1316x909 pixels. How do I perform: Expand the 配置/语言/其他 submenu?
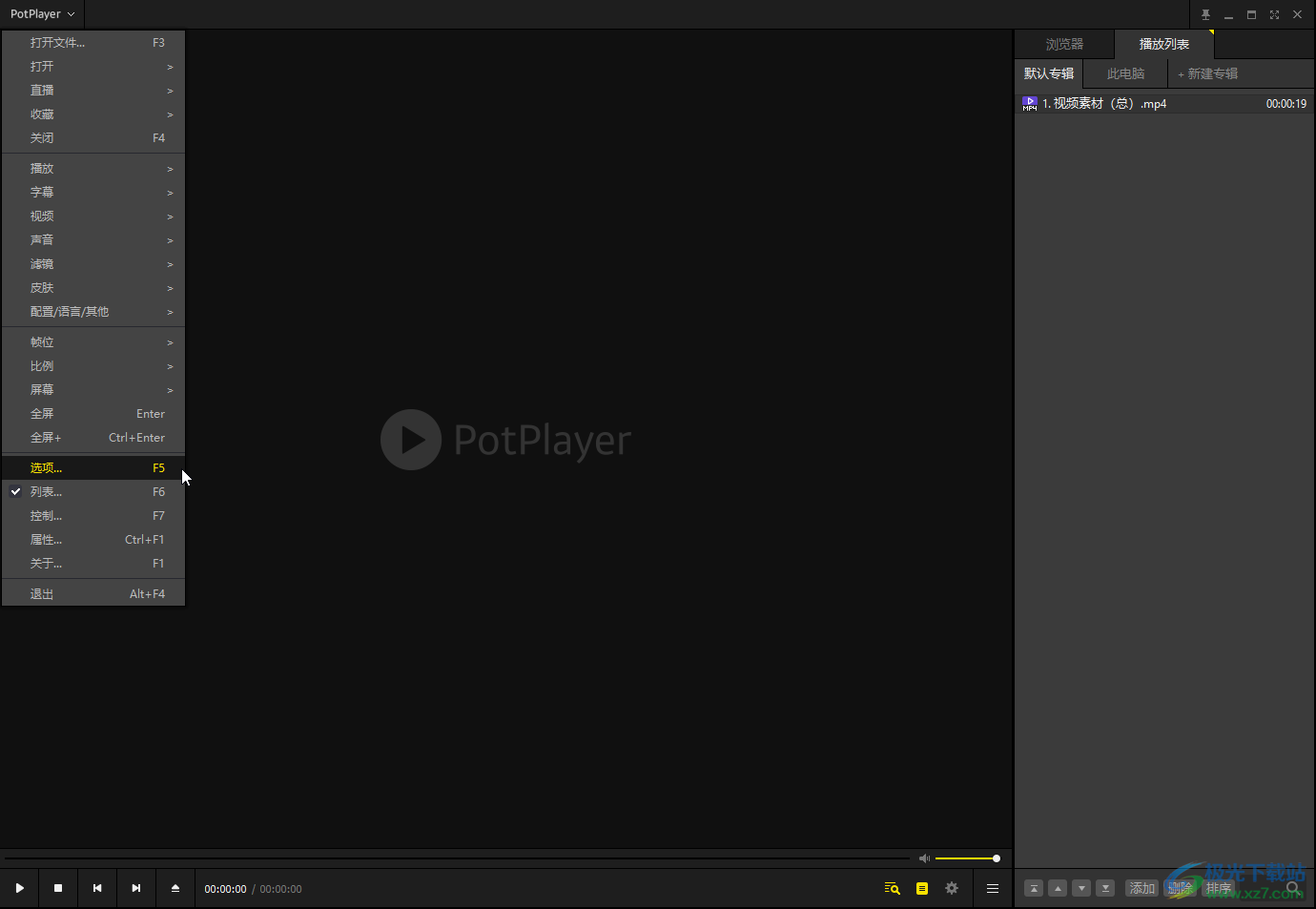pyautogui.click(x=93, y=312)
